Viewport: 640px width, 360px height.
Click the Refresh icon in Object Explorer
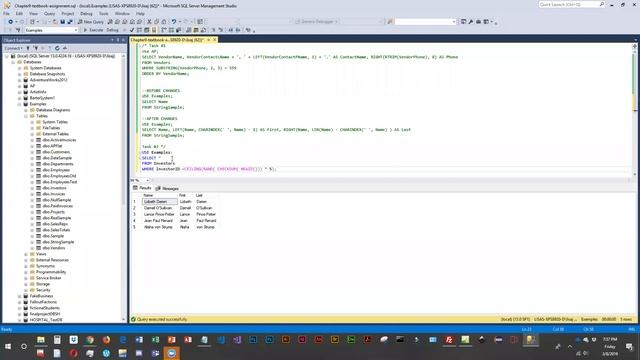57,48
